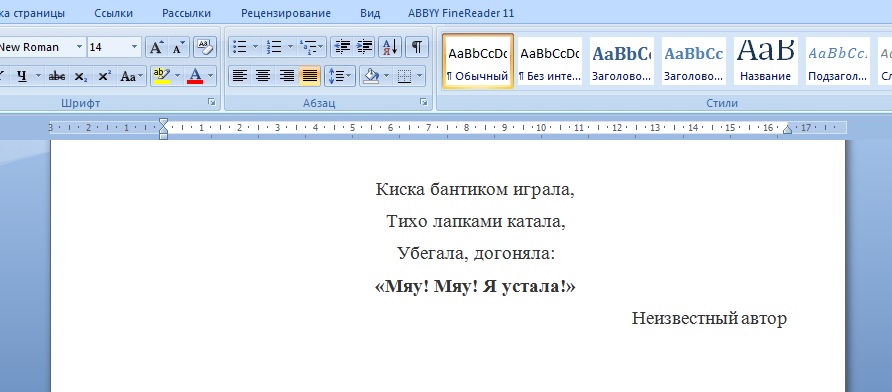This screenshot has height=392, width=892.
Task: Open bullet library dropdown arrow
Action: pyautogui.click(x=255, y=48)
